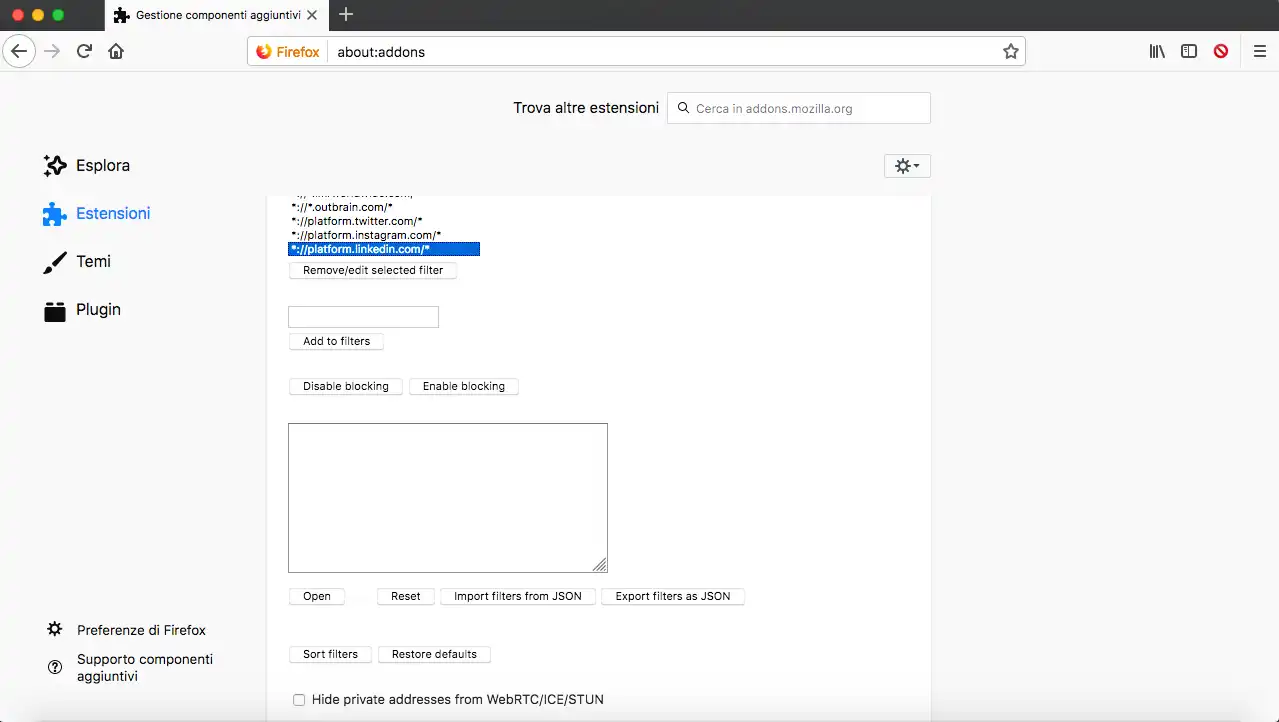Screen dimensions: 1279x722
Task: Click the Temi brush icon
Action: click(55, 262)
